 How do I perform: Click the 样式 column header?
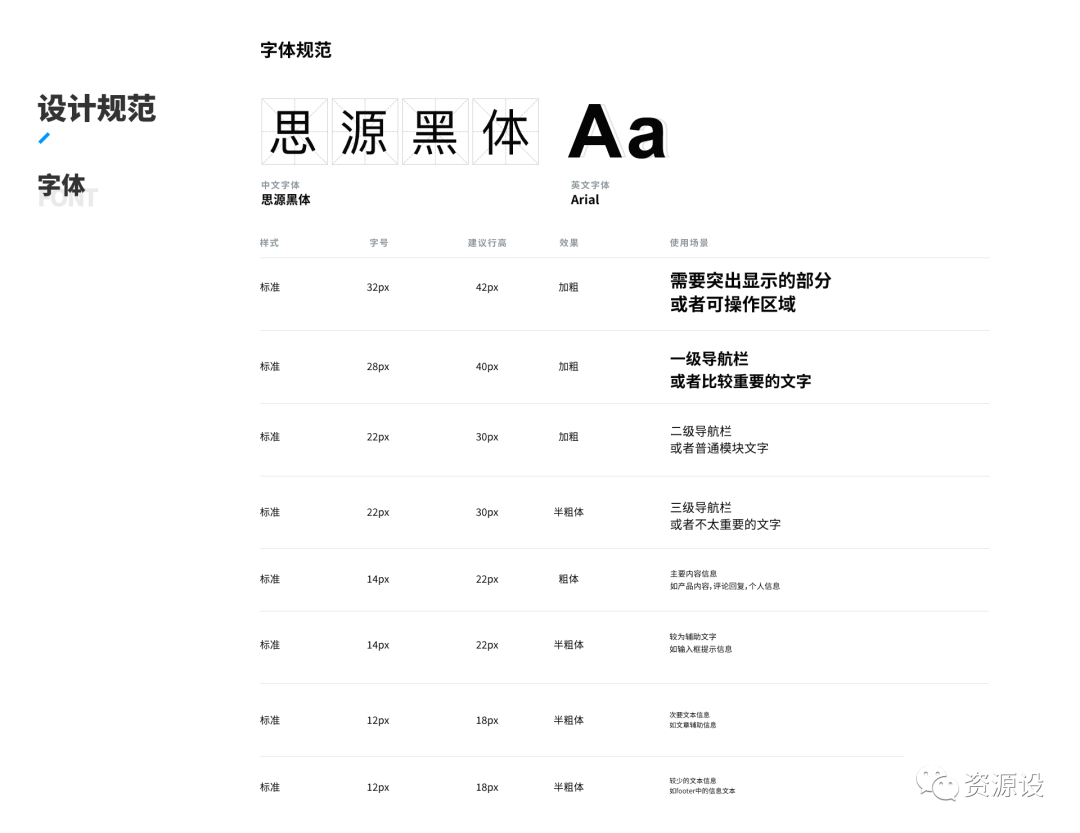click(269, 243)
